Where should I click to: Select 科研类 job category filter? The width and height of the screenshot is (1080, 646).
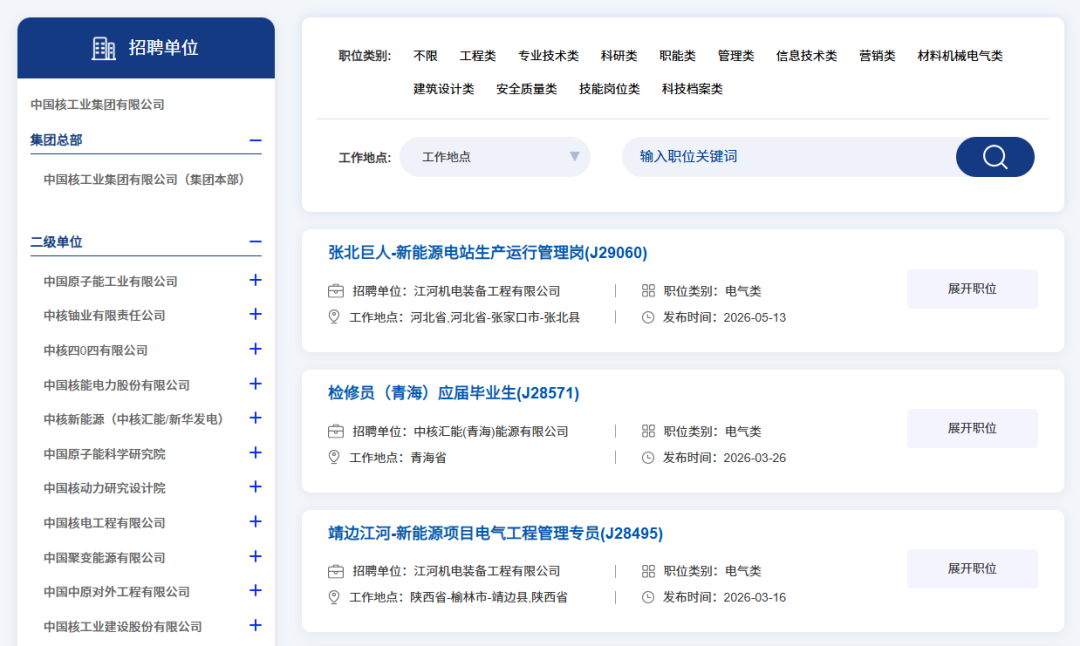[x=619, y=56]
